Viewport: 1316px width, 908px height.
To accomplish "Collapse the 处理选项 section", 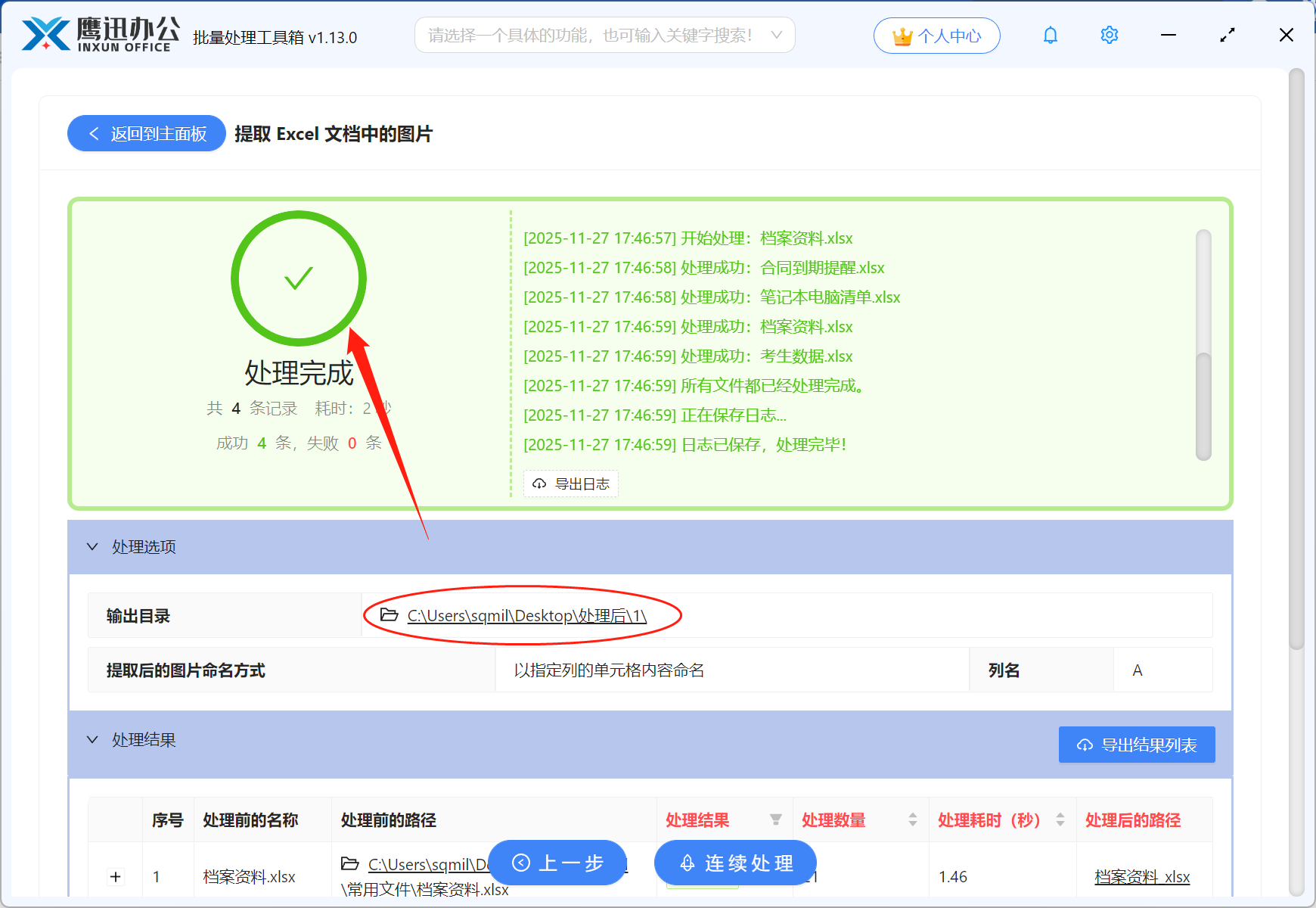I will pos(92,546).
